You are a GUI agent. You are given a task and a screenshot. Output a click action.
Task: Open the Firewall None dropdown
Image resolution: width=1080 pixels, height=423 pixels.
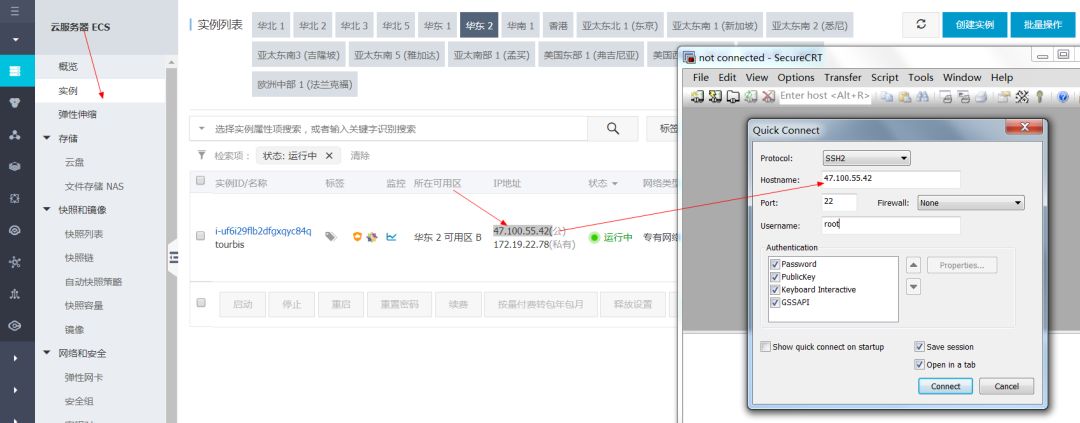pyautogui.click(x=971, y=203)
